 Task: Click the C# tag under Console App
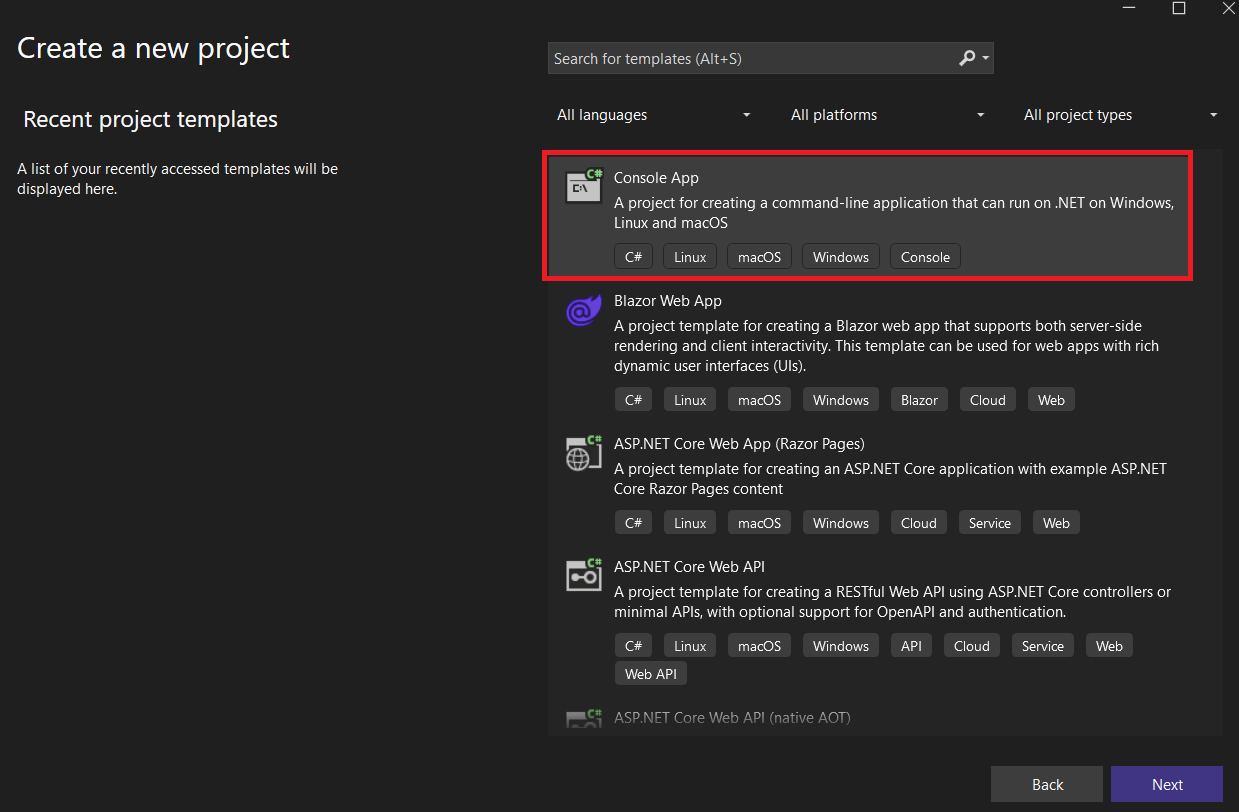[x=633, y=257]
